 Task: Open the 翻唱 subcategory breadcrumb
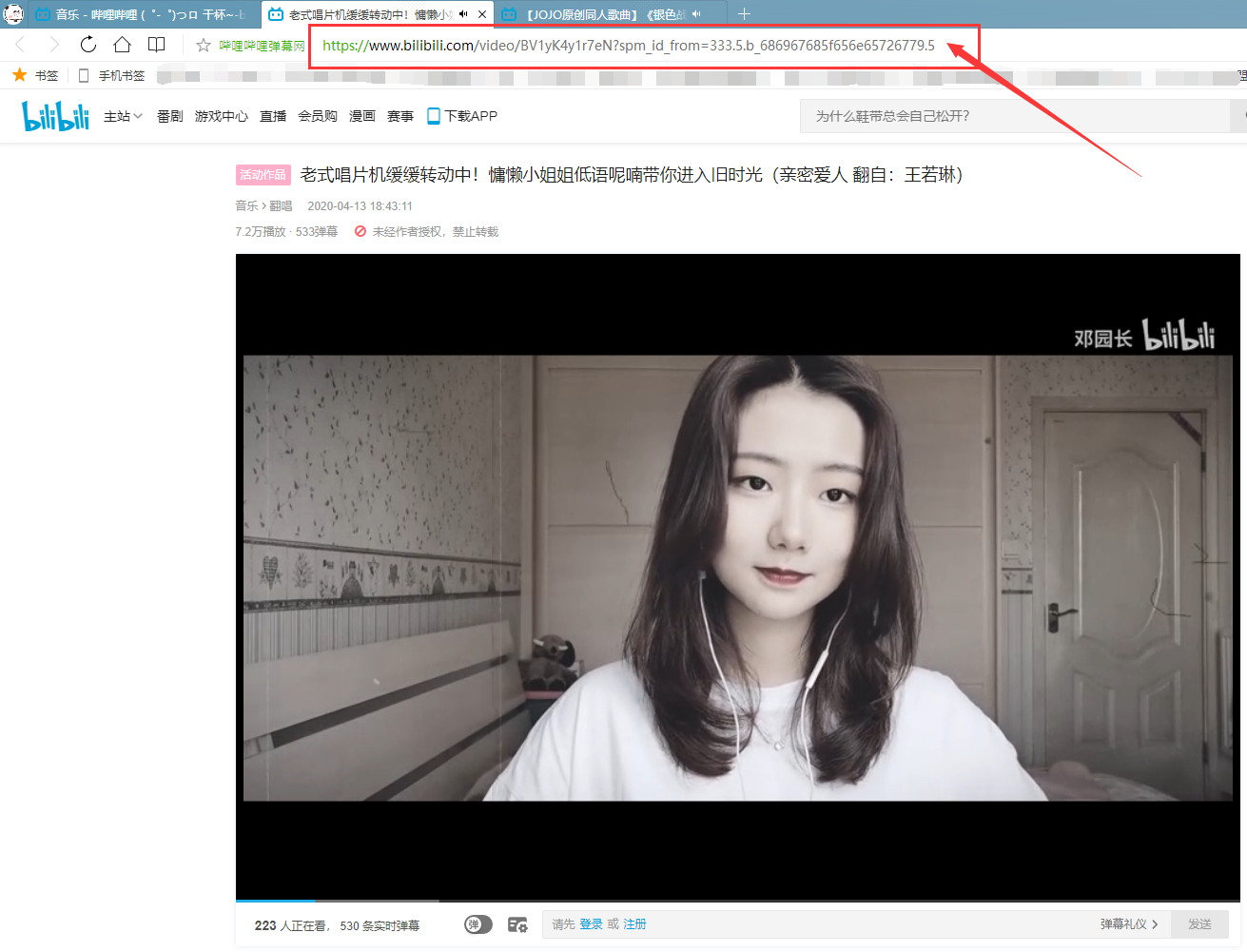(x=281, y=205)
